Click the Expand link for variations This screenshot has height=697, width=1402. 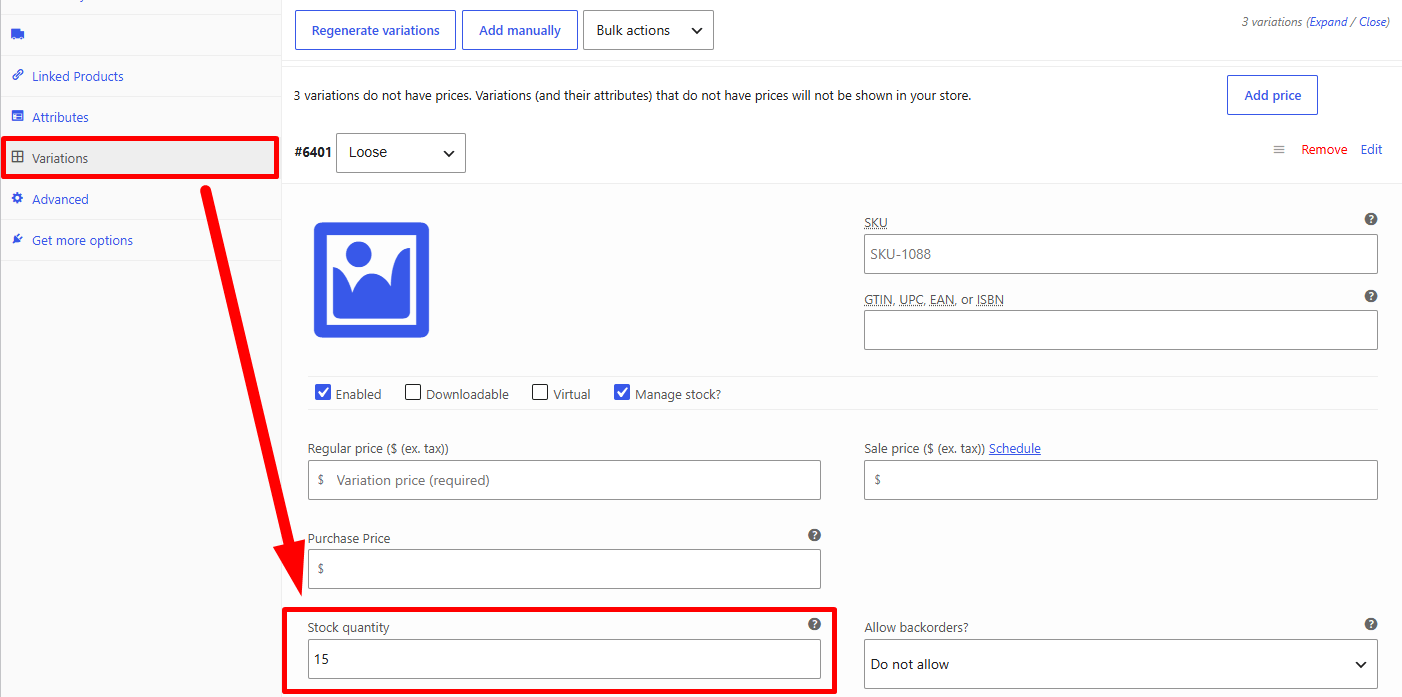(x=1328, y=22)
